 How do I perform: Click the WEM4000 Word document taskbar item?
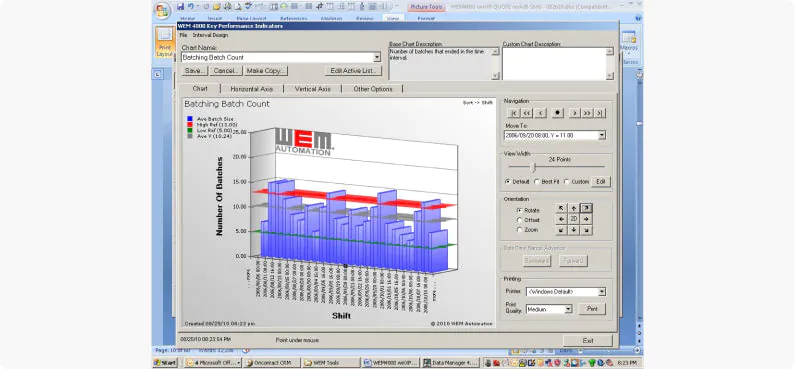tap(390, 363)
